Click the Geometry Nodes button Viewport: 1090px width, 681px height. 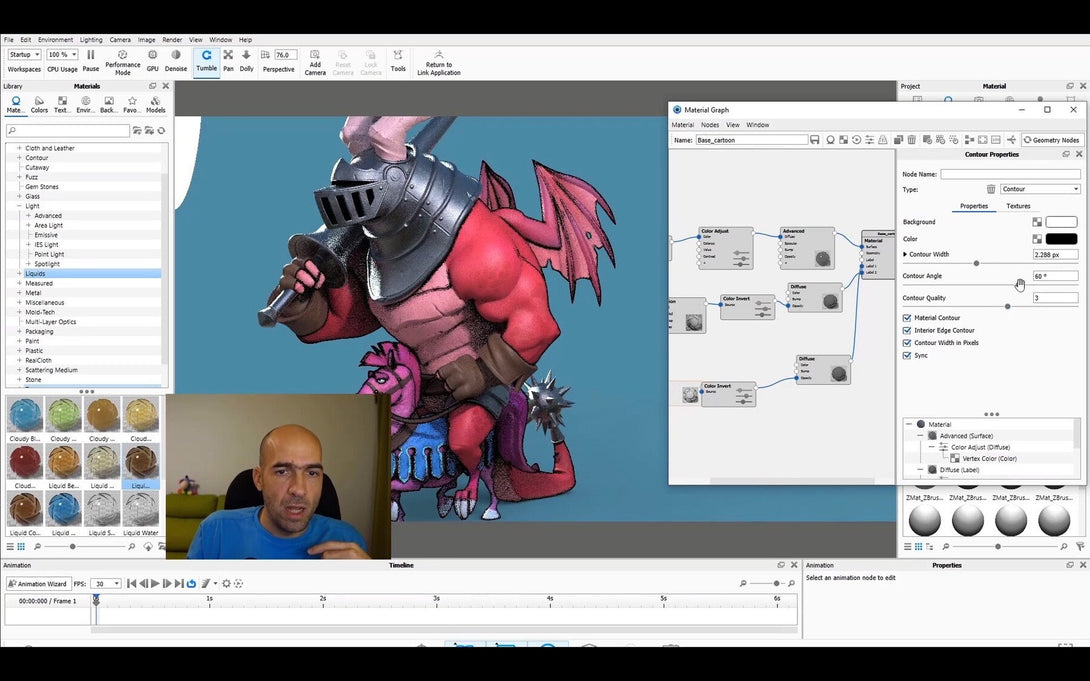point(1052,140)
